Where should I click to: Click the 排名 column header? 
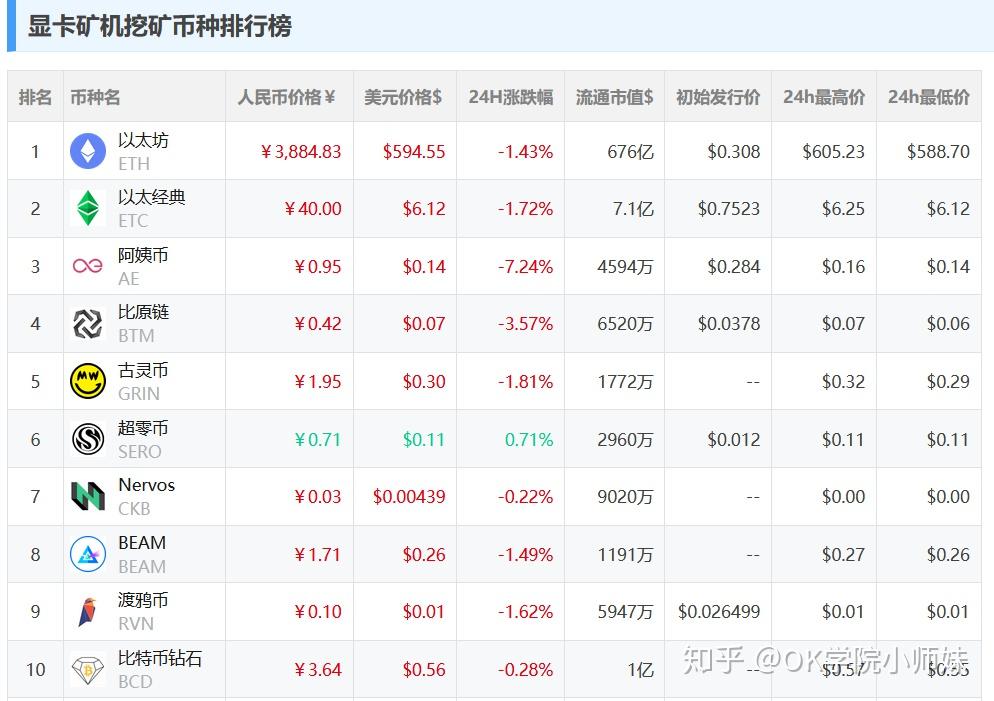click(34, 97)
